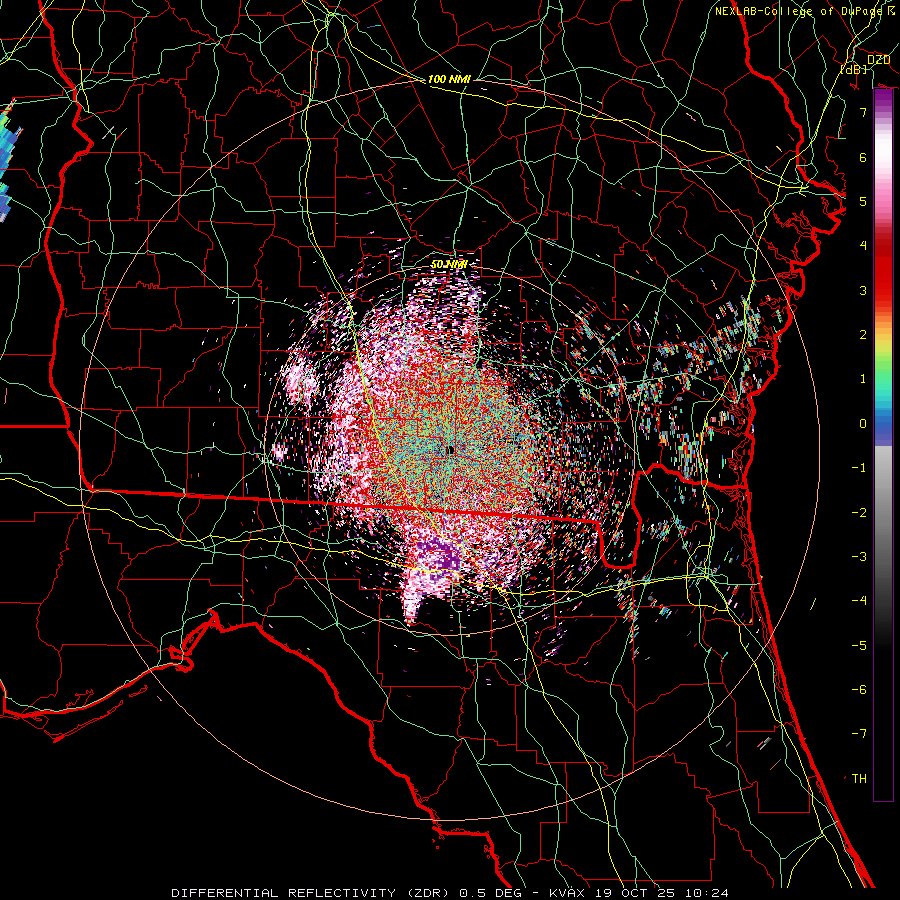The image size is (900, 900).
Task: Click the scale value -7 label
Action: [859, 734]
